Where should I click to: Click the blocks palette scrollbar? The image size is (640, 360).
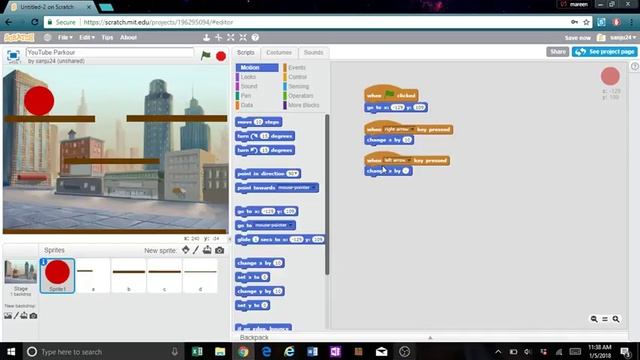point(327,195)
